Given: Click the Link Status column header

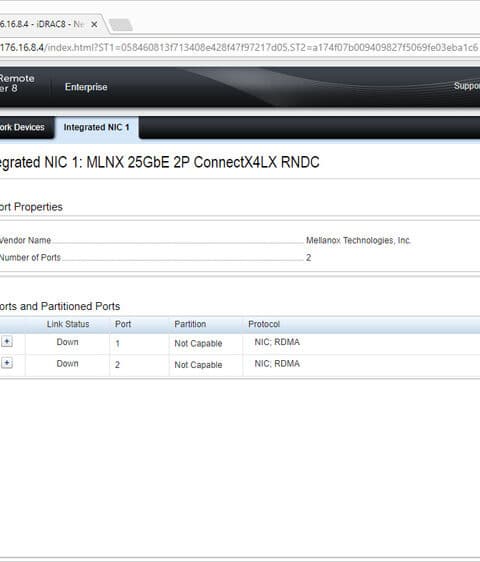Looking at the screenshot, I should [68, 324].
